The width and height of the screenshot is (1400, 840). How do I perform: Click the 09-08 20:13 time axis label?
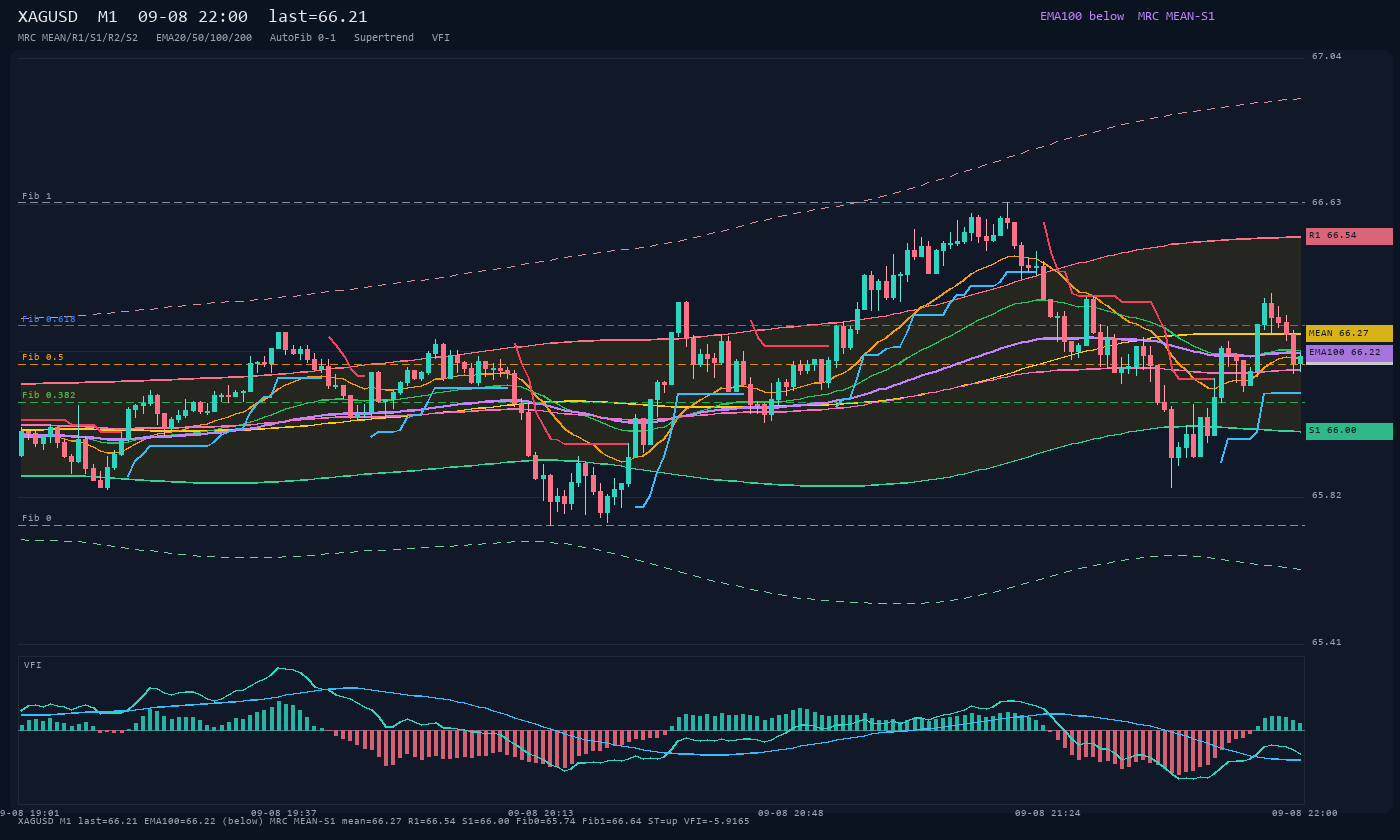(x=541, y=813)
